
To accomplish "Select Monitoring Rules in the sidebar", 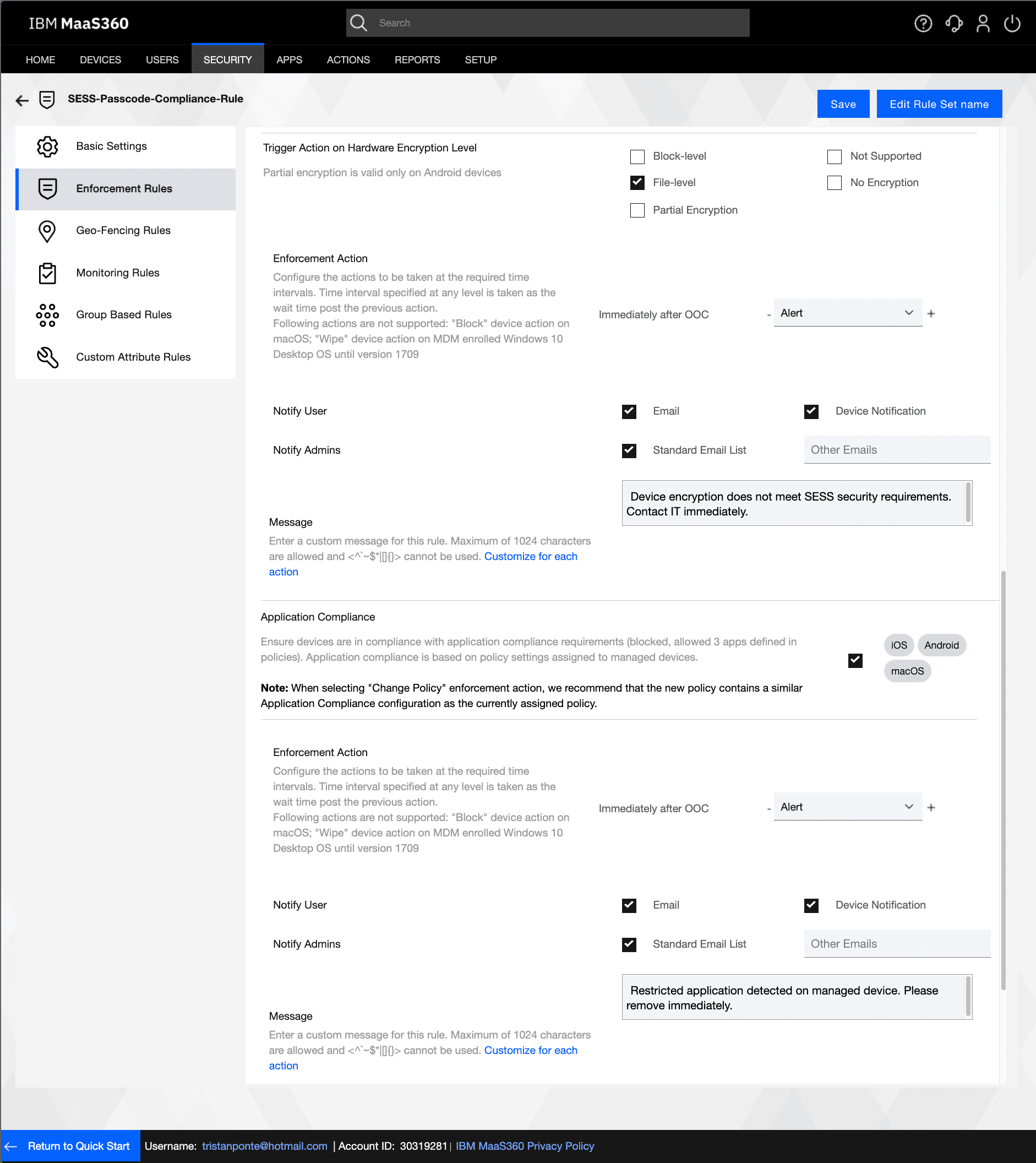I will [125, 273].
